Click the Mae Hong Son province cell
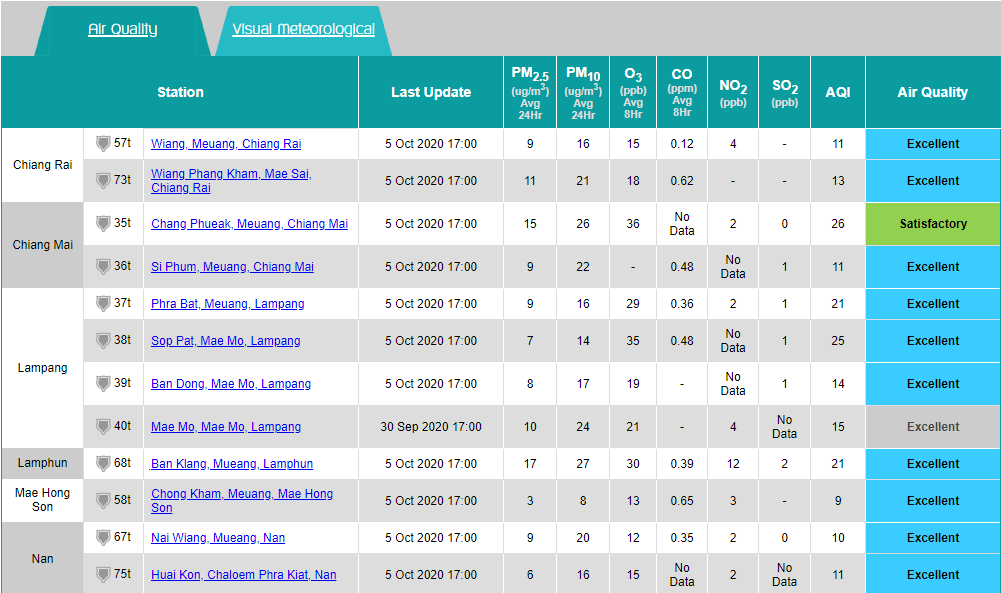Image resolution: width=1001 pixels, height=593 pixels. 42,500
